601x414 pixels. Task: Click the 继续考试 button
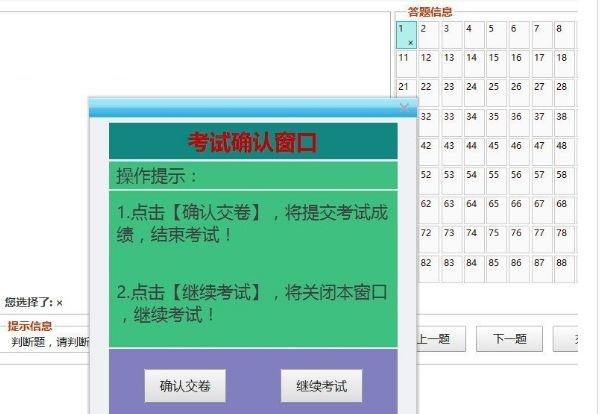click(322, 386)
